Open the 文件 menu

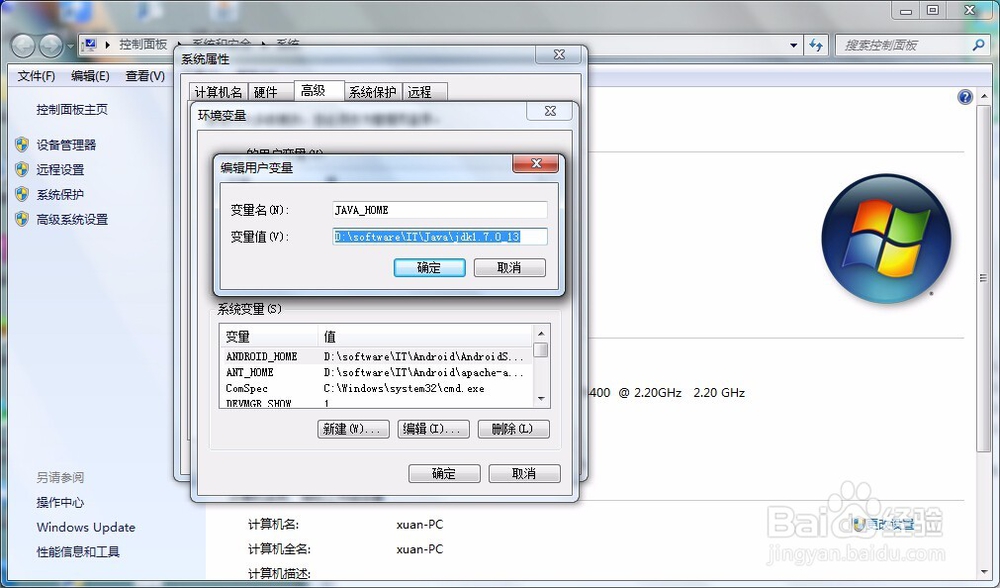click(x=35, y=76)
